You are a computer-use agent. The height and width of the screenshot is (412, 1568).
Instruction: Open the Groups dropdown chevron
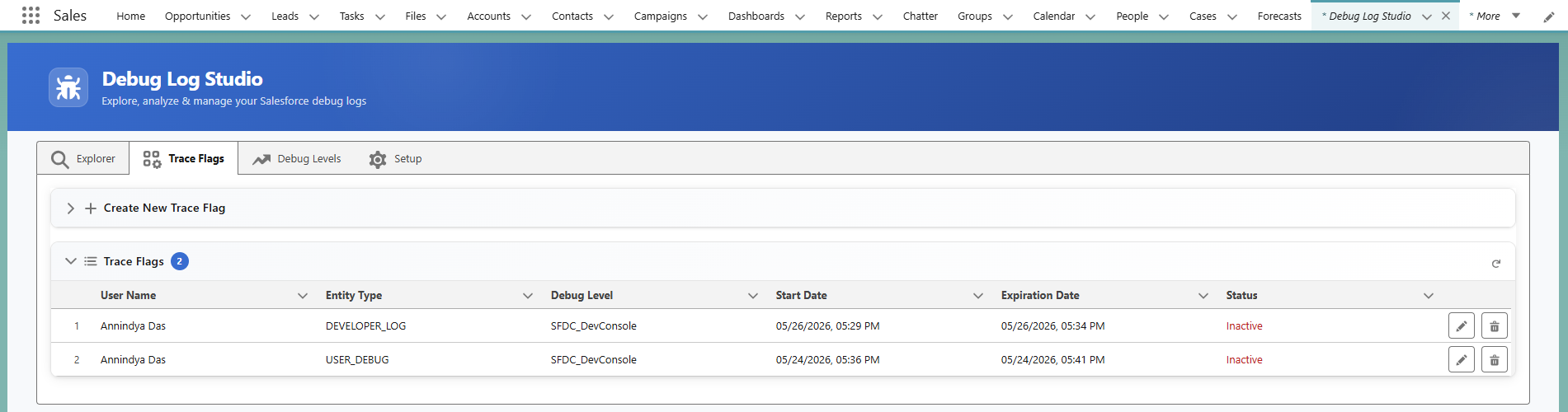point(1008,16)
